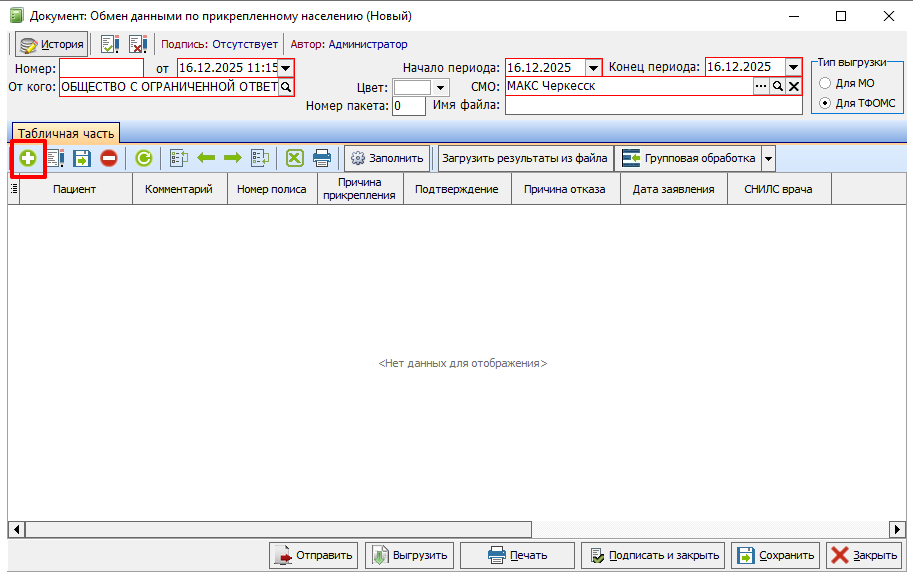Select the Для МО radio button

[x=825, y=83]
